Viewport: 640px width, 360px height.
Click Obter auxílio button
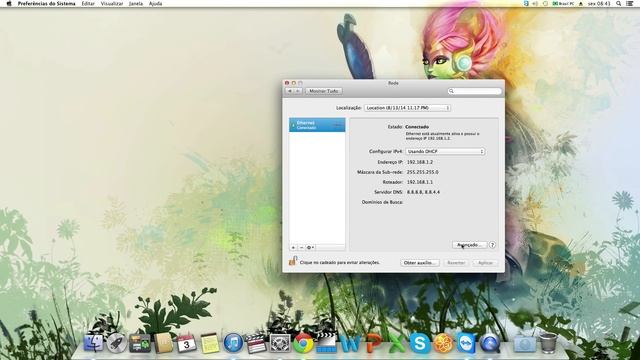coord(420,263)
